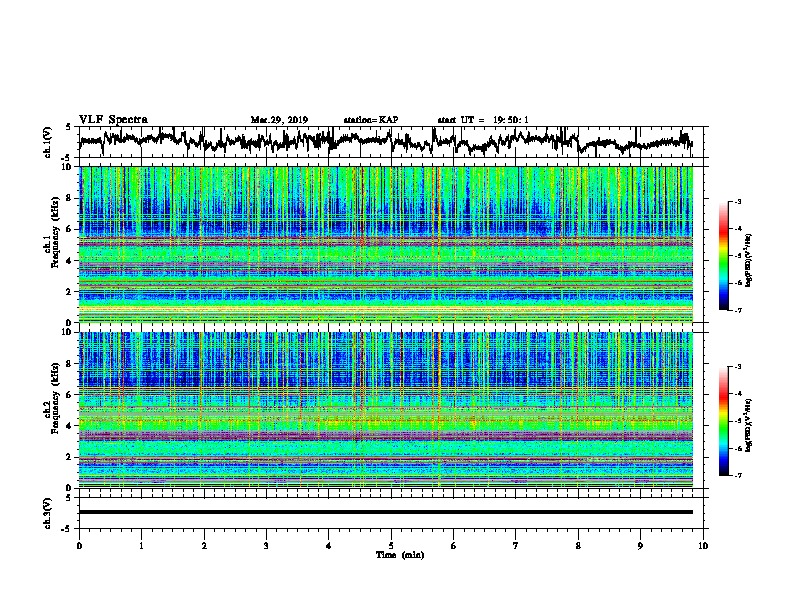Click the ch.1 PSD color scale bar
This screenshot has width=792, height=612.
point(723,256)
